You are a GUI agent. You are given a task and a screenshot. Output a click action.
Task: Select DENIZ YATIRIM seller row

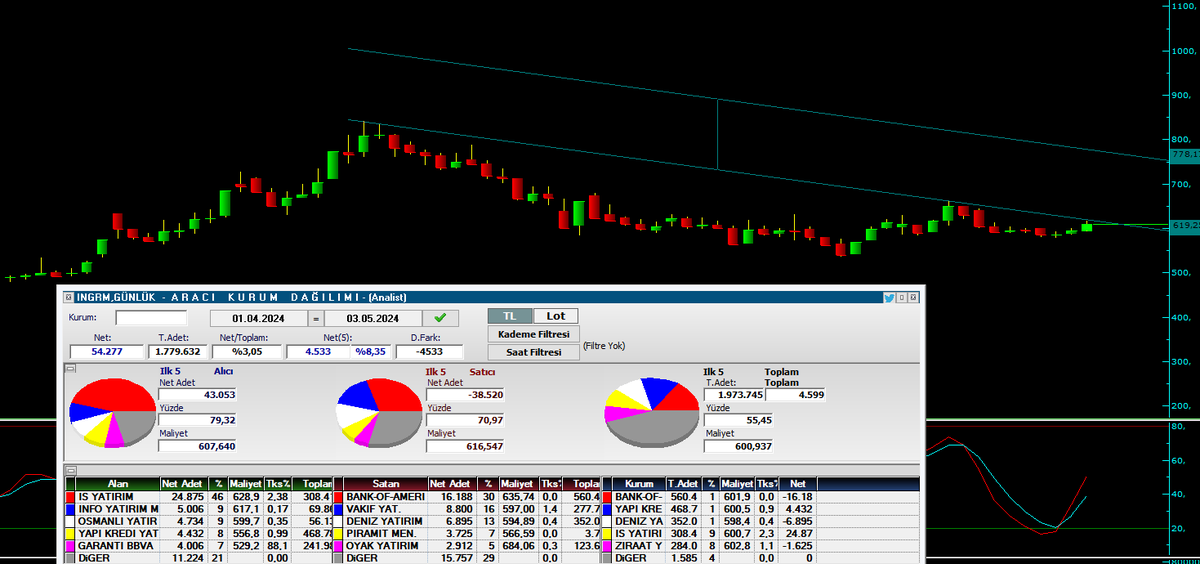click(x=385, y=521)
